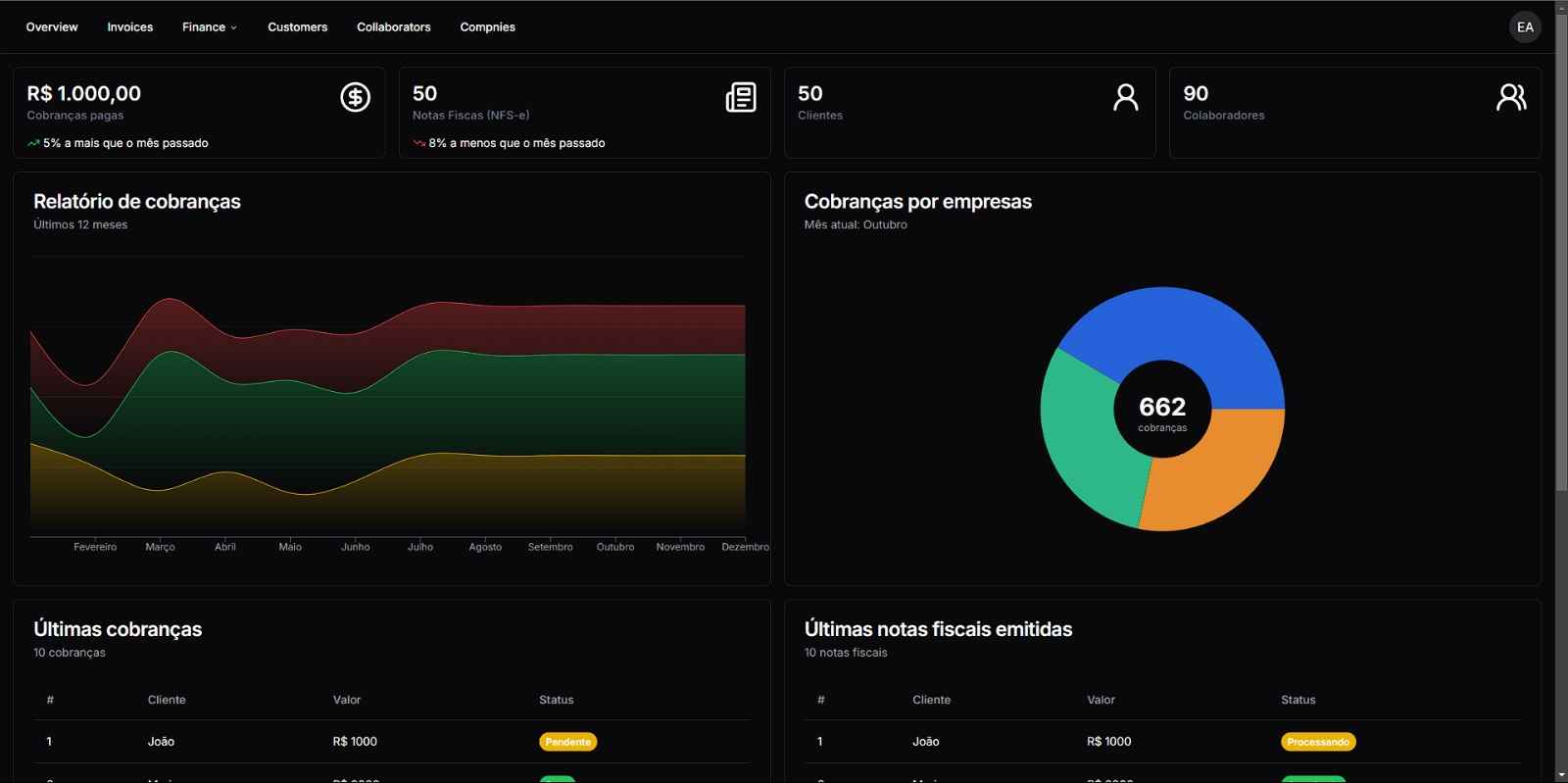This screenshot has height=783, width=1568.
Task: Click João in notas fiscais table
Action: point(925,742)
